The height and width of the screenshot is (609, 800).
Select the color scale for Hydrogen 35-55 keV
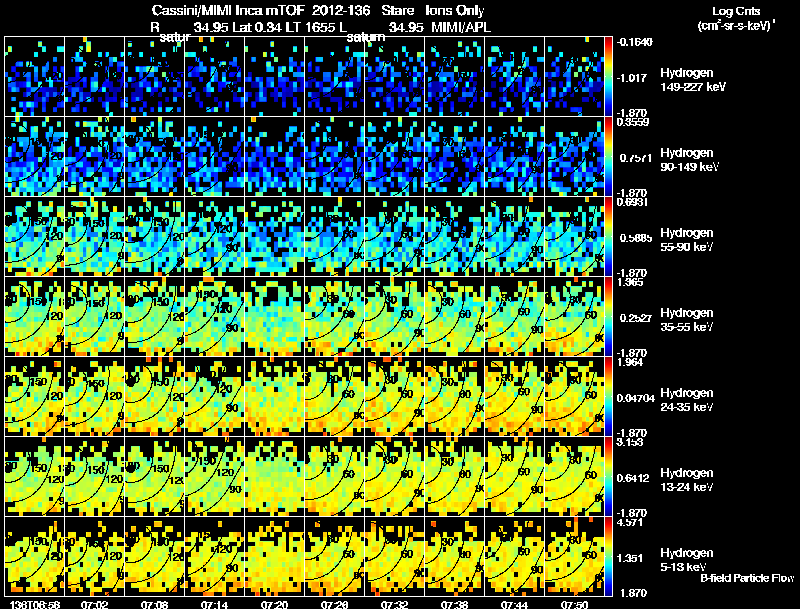608,316
